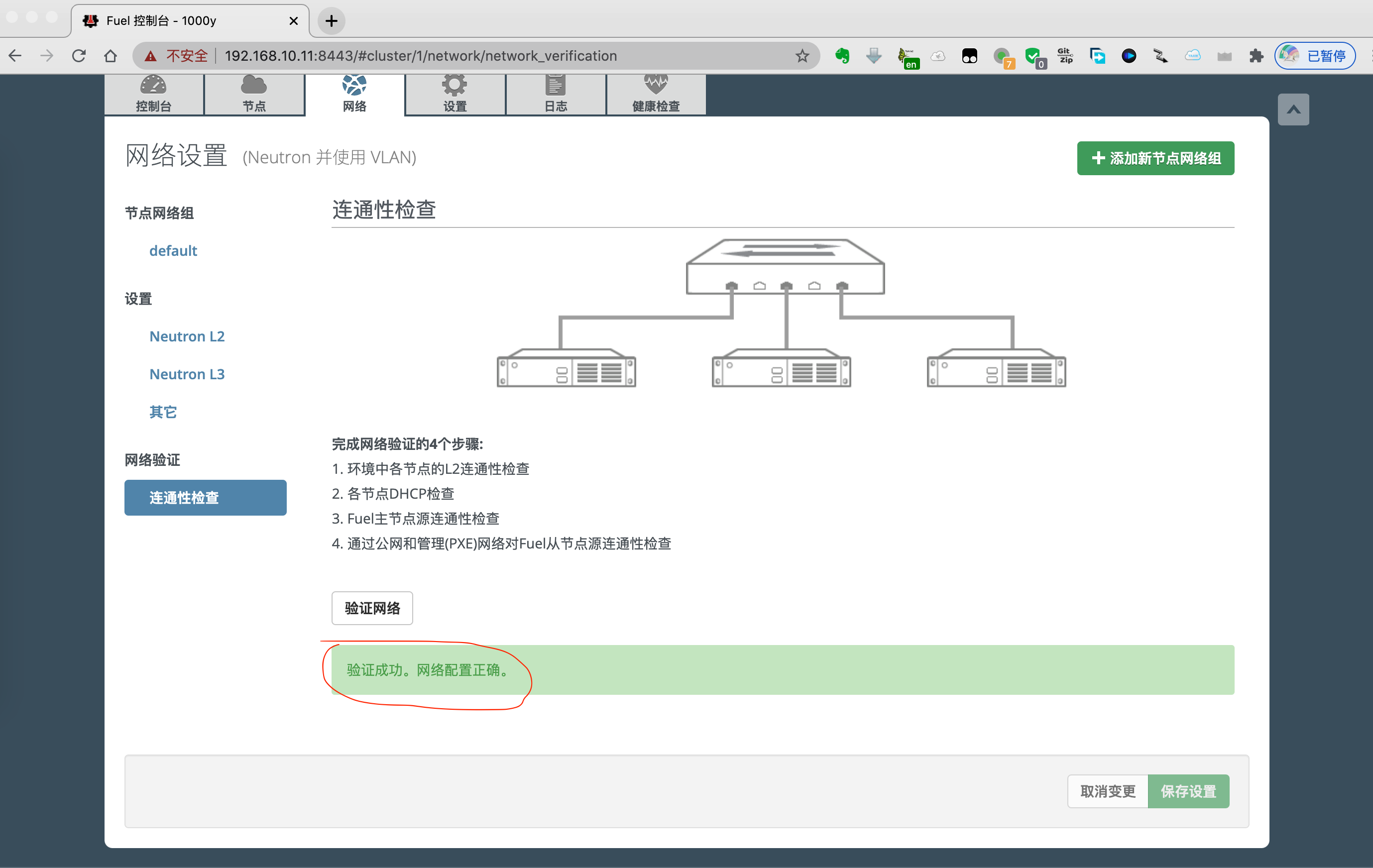Screen dimensions: 1373x868
Task: Click the 网络设置 page heading
Action: [x=176, y=156]
